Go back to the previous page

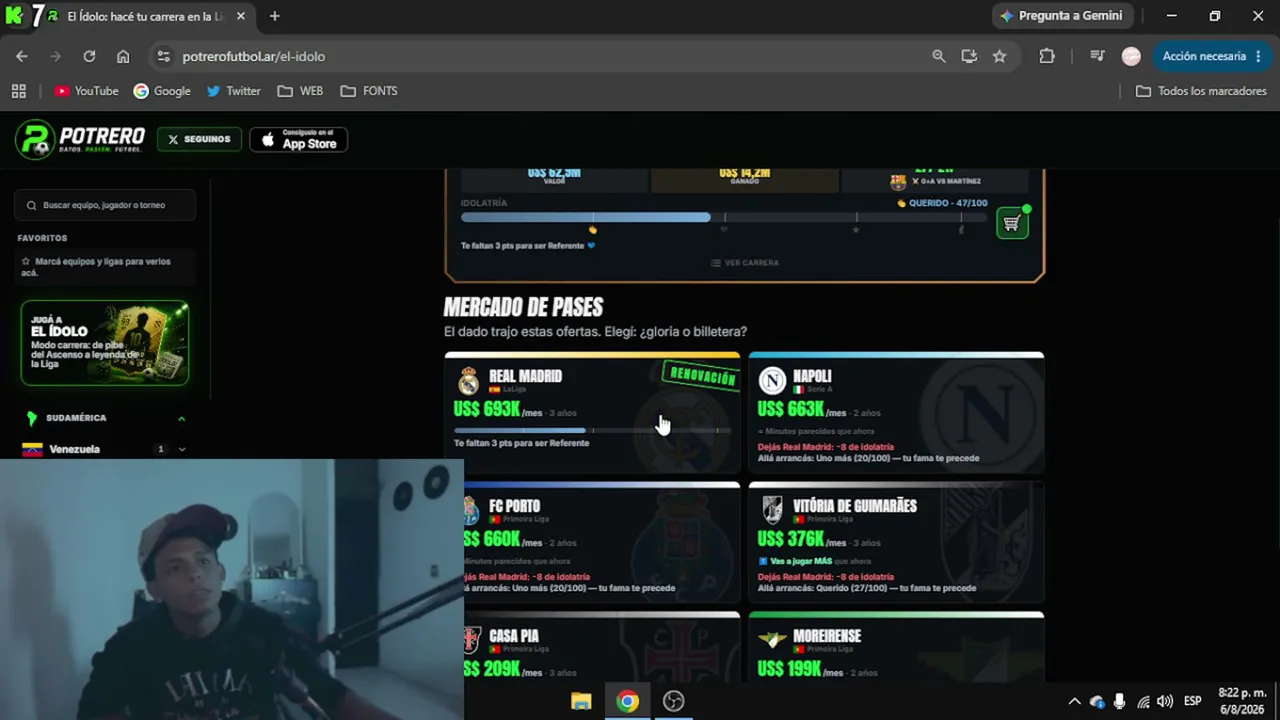coord(22,57)
